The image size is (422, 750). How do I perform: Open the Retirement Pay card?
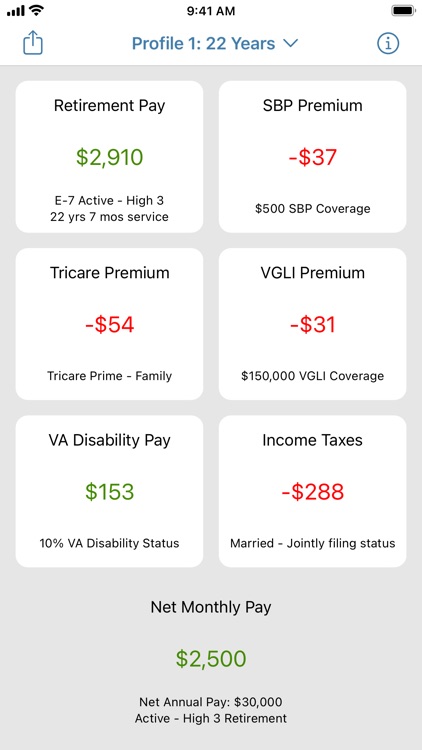[x=110, y=157]
